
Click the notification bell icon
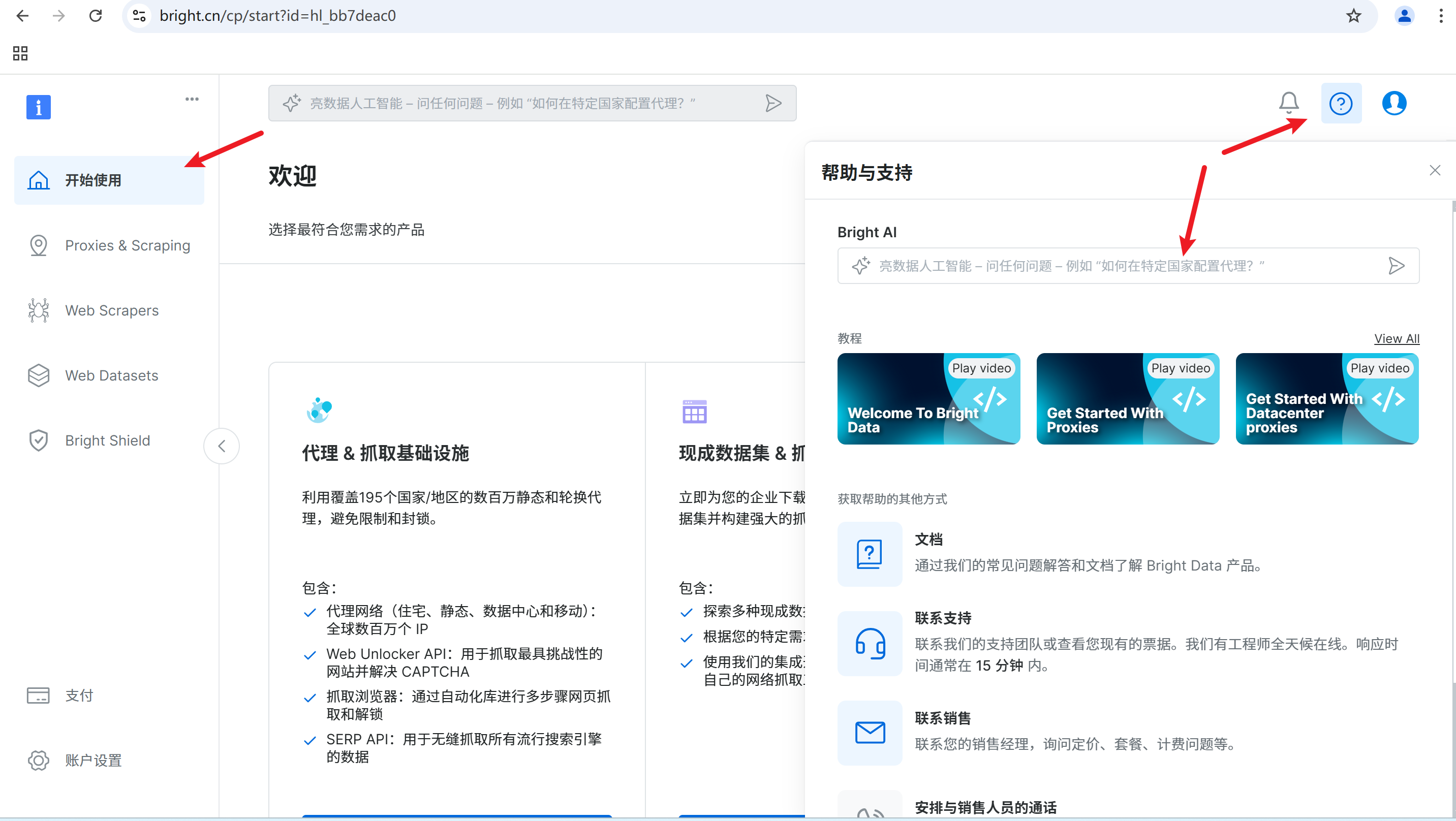[x=1288, y=103]
